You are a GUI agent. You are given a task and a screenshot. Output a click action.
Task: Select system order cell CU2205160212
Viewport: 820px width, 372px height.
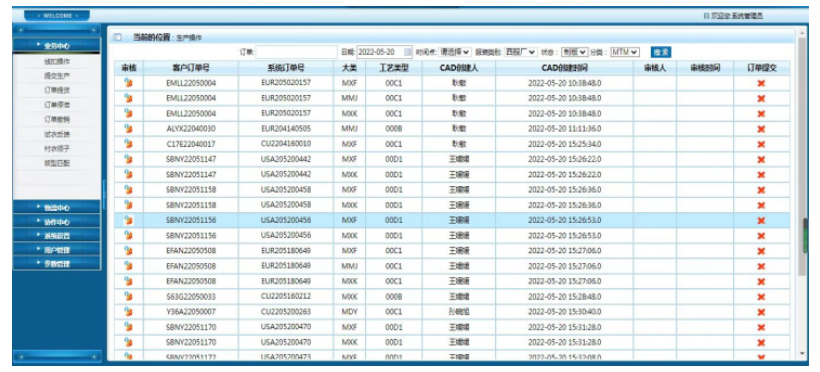[x=286, y=296]
